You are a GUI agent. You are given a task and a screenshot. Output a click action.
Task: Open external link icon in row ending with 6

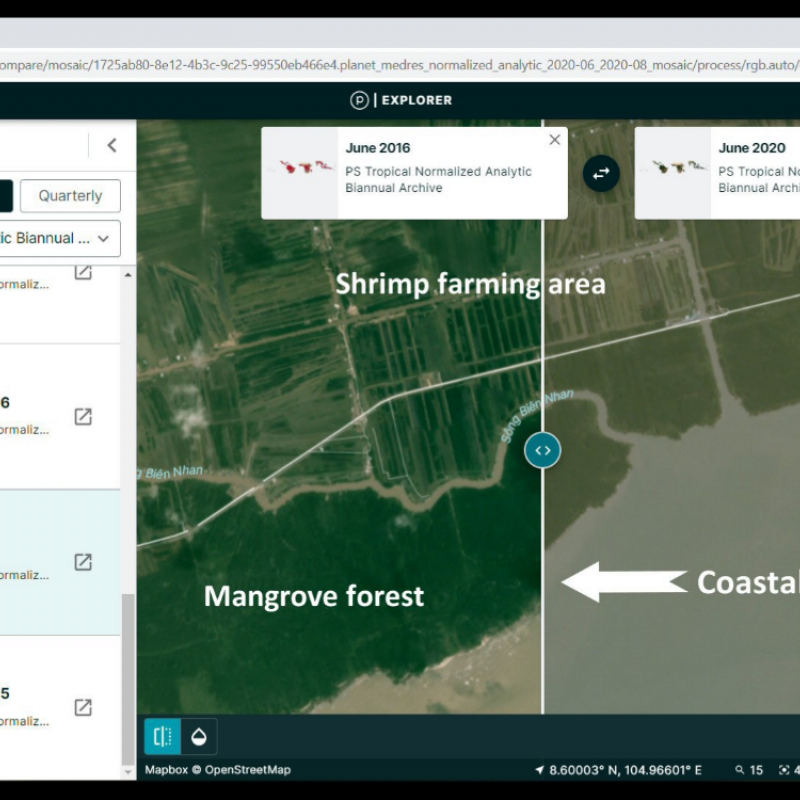click(83, 416)
